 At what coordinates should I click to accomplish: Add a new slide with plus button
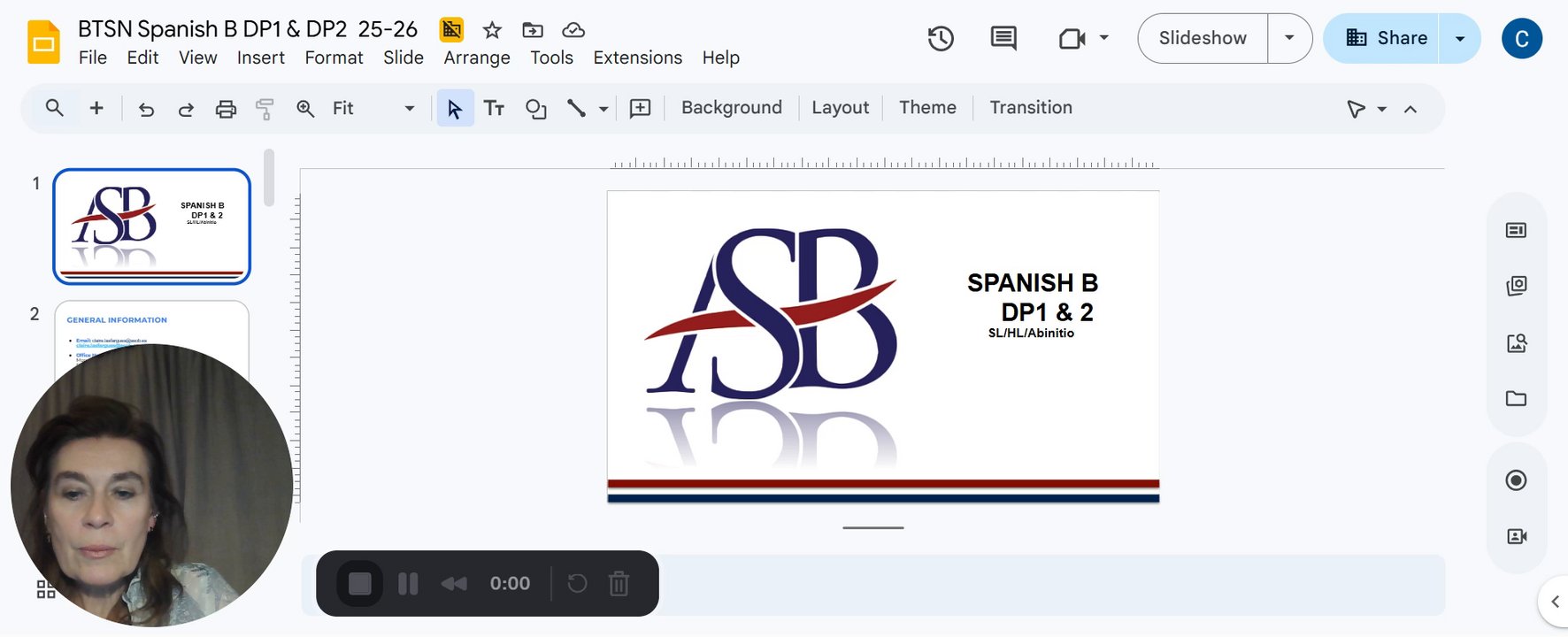[96, 108]
